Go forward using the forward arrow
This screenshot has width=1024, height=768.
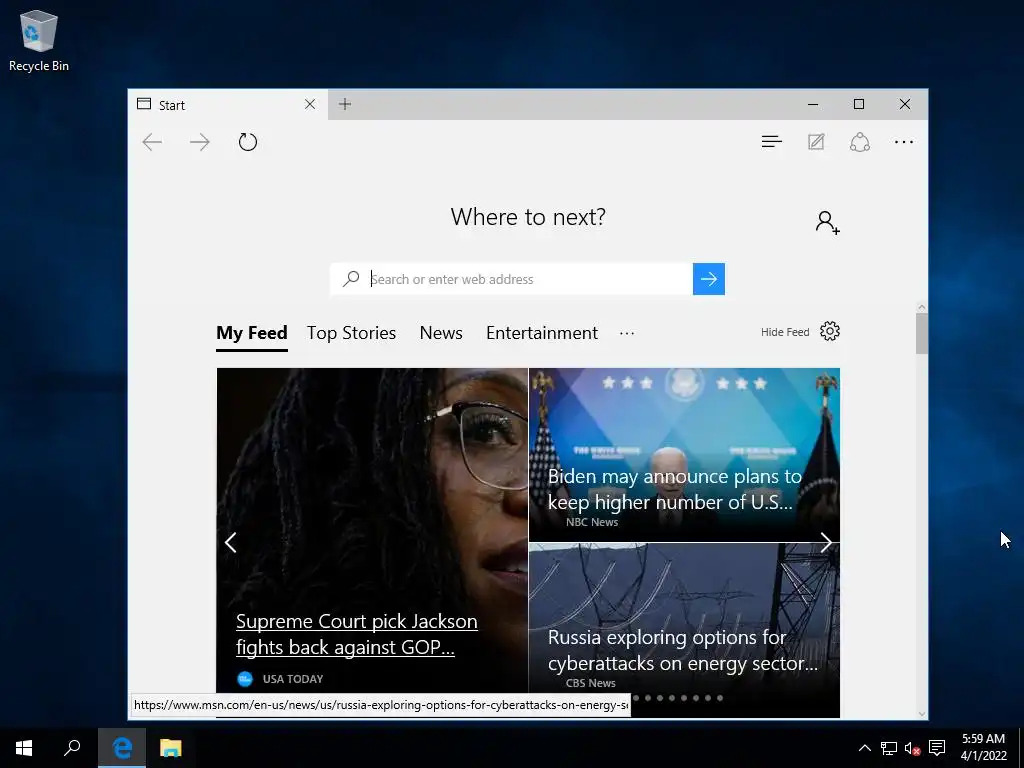pyautogui.click(x=200, y=142)
